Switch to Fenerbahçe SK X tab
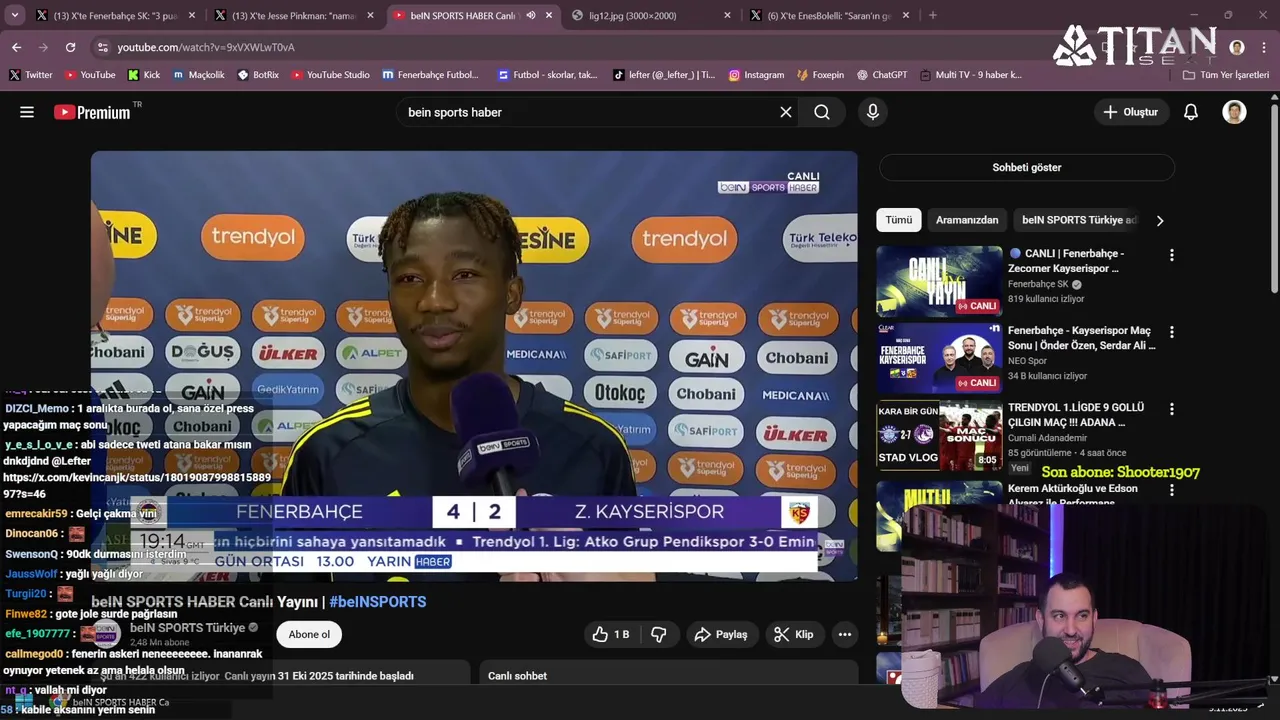The width and height of the screenshot is (1280, 720). [113, 15]
